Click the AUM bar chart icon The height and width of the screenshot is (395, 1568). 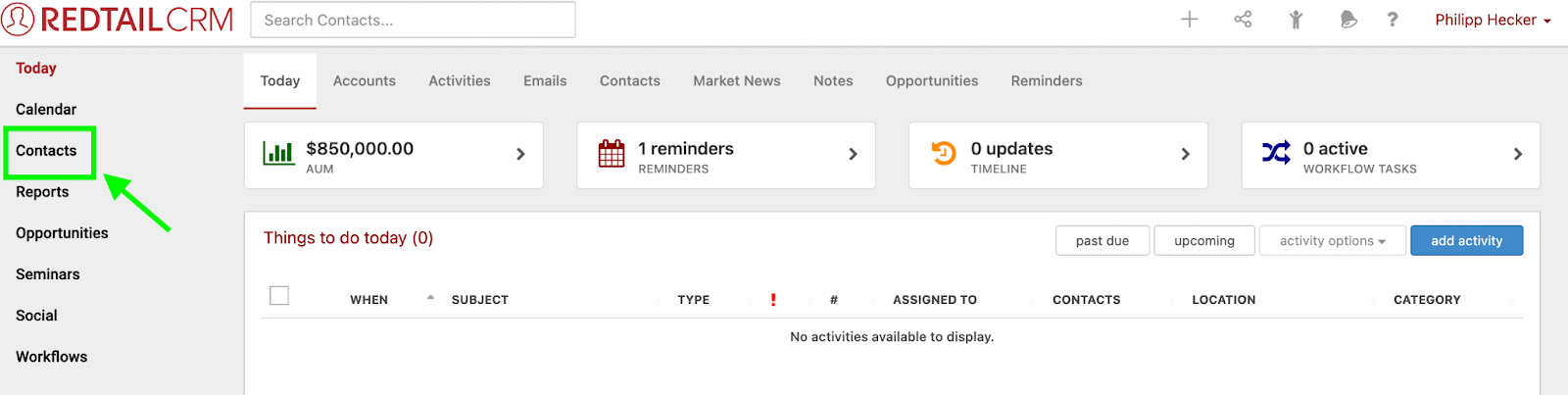(x=278, y=153)
